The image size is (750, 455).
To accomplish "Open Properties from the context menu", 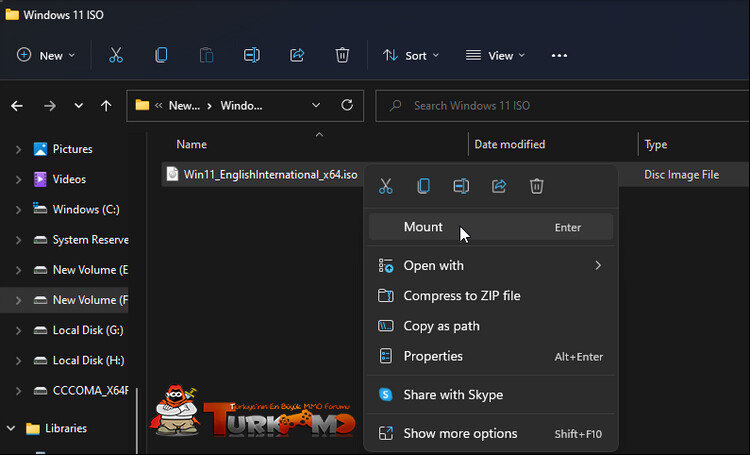I will (x=491, y=356).
